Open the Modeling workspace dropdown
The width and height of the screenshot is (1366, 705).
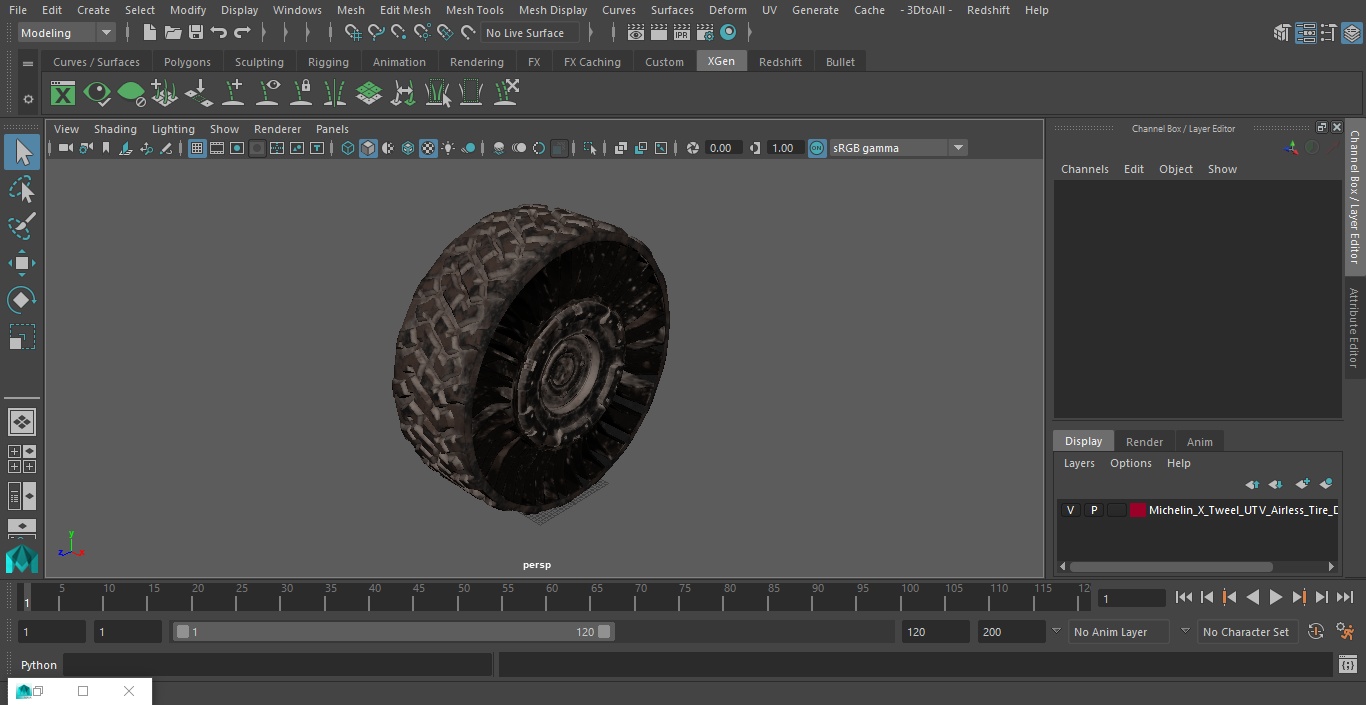[67, 33]
